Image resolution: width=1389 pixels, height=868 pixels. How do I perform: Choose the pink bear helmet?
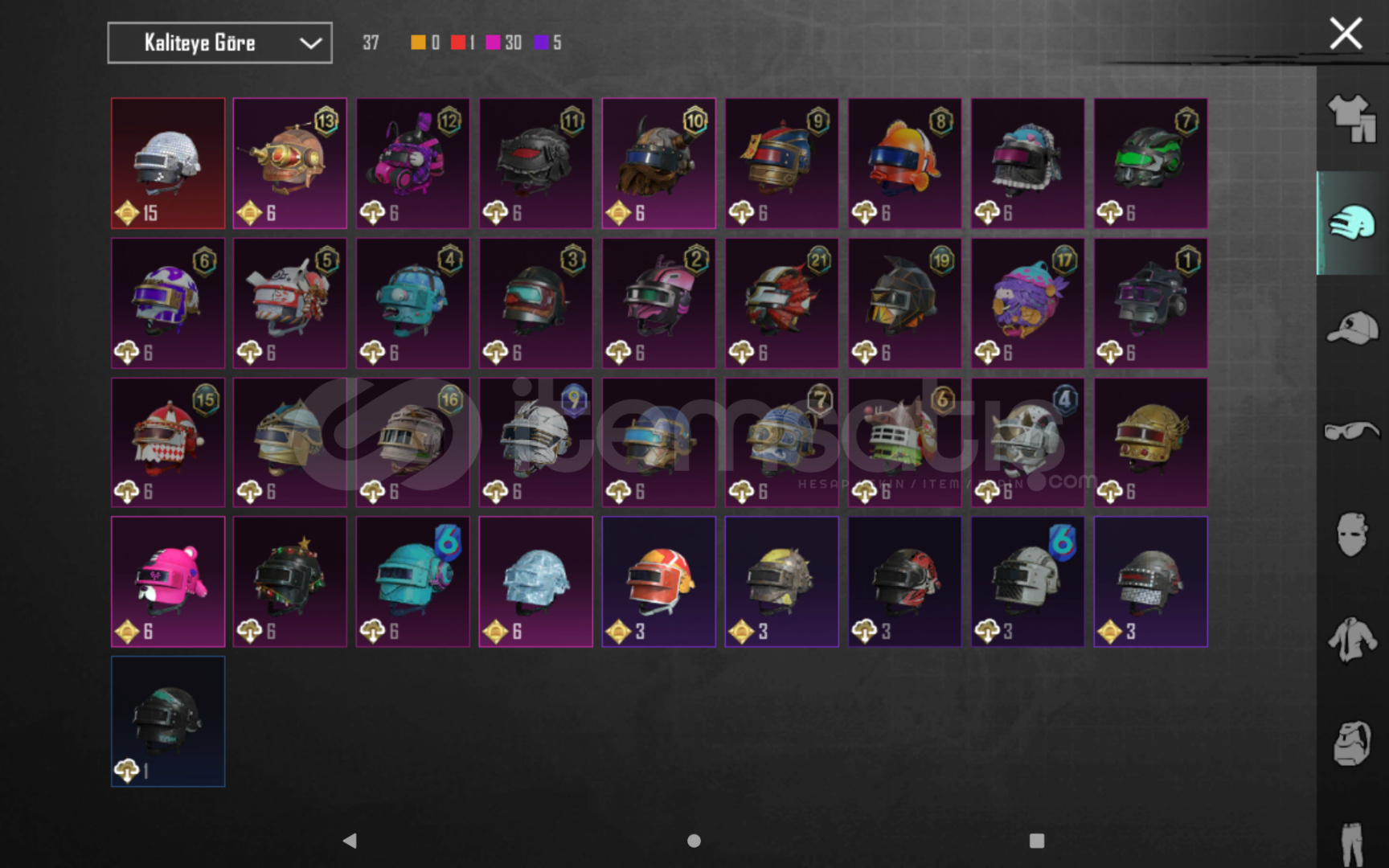click(168, 582)
